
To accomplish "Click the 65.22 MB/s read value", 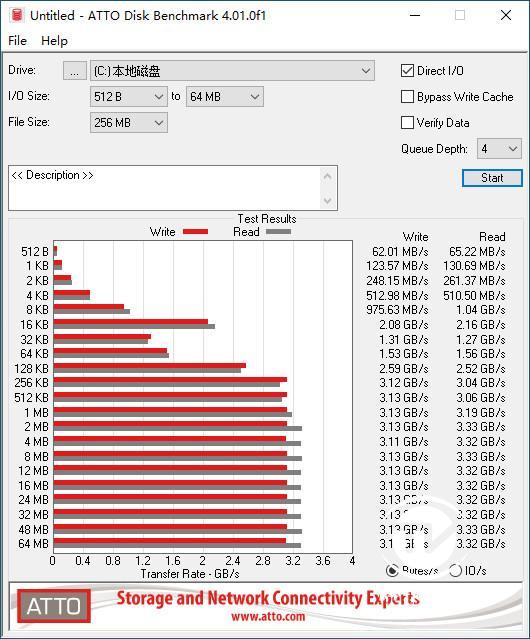I will pos(477,252).
